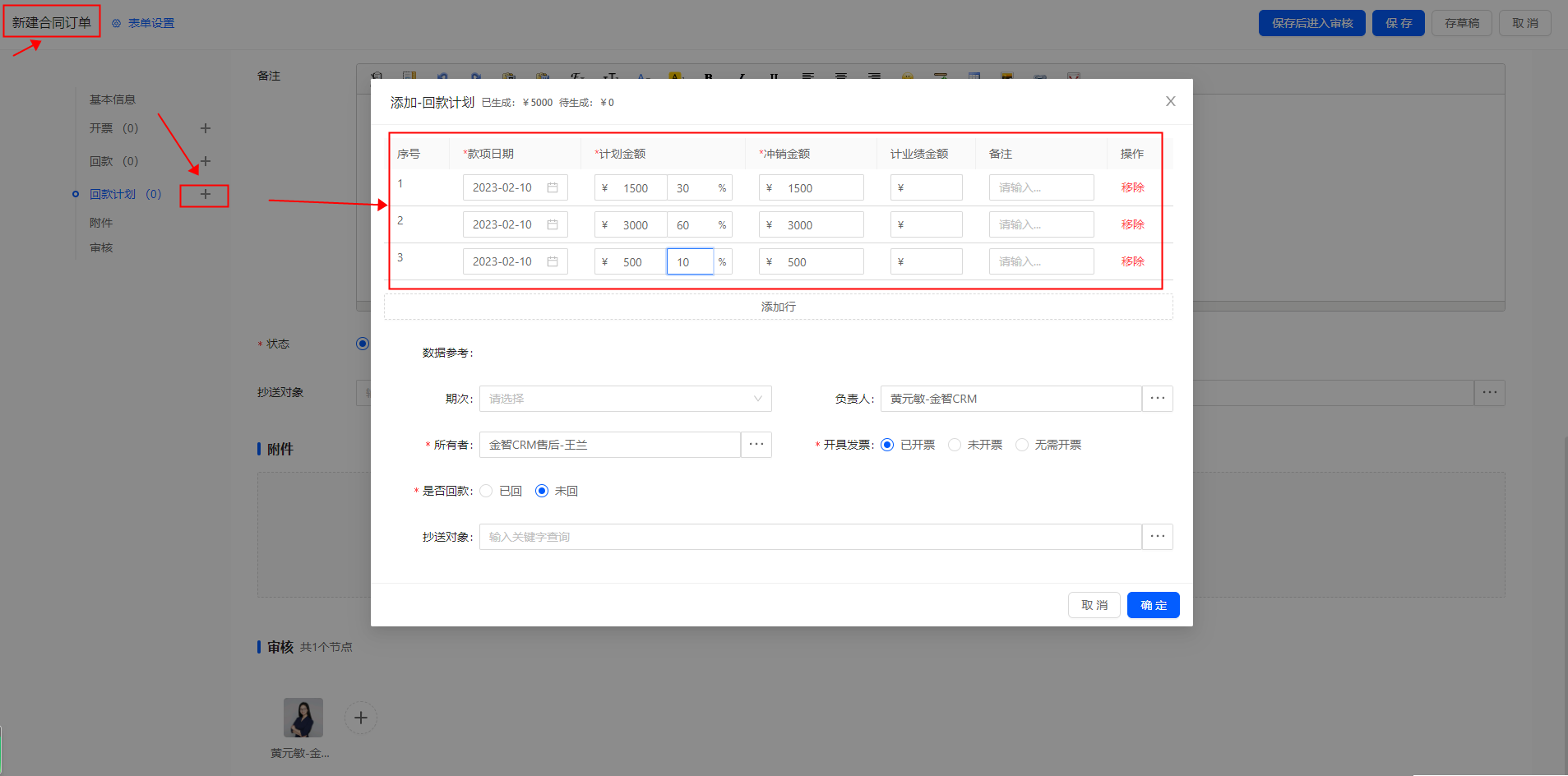The width and height of the screenshot is (1568, 776).
Task: Click row 2 冲销金额 field 3000
Action: click(x=812, y=224)
